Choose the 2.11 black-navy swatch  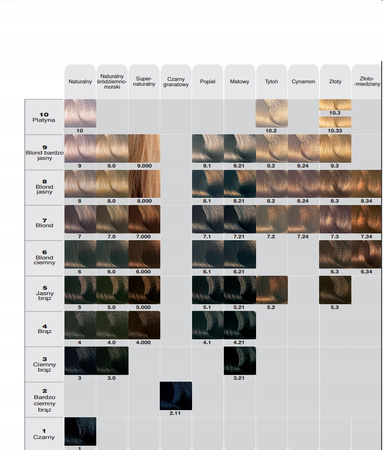coord(176,396)
